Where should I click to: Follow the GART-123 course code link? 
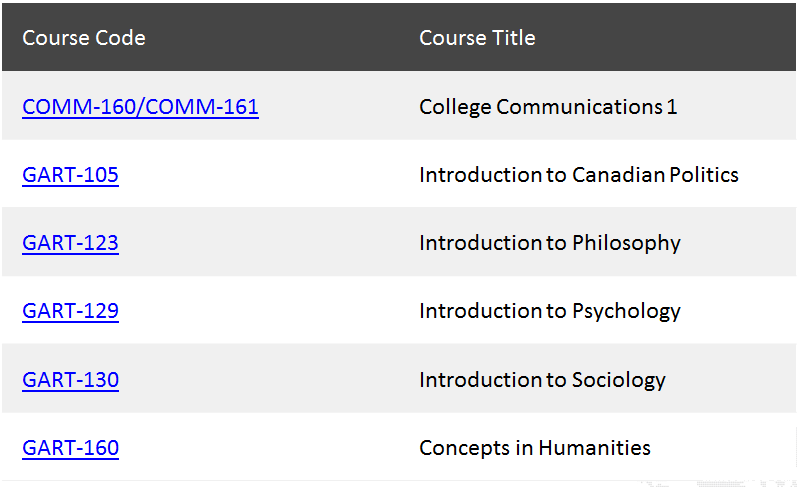(70, 243)
